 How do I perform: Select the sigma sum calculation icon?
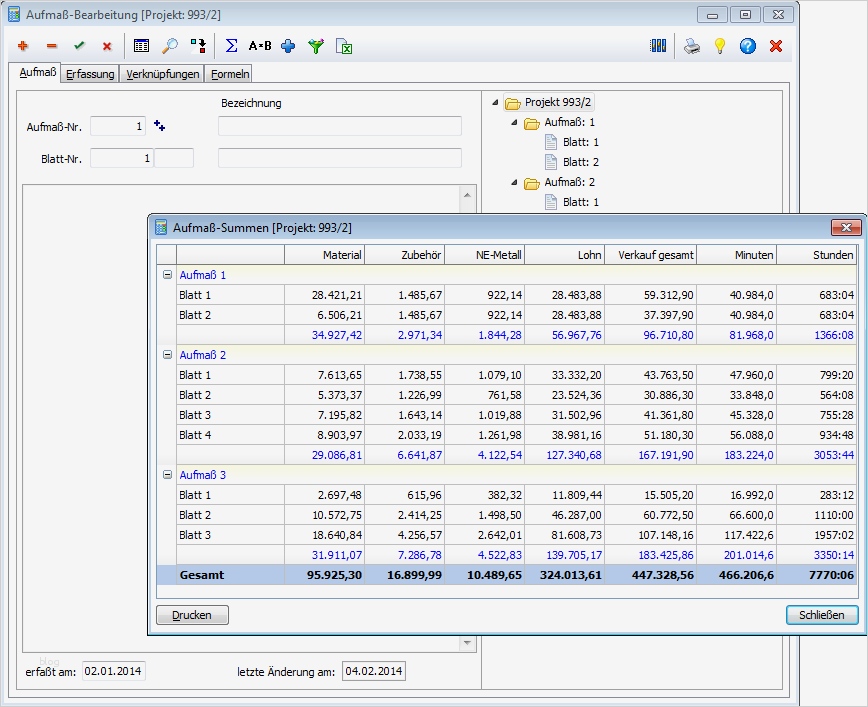[230, 46]
